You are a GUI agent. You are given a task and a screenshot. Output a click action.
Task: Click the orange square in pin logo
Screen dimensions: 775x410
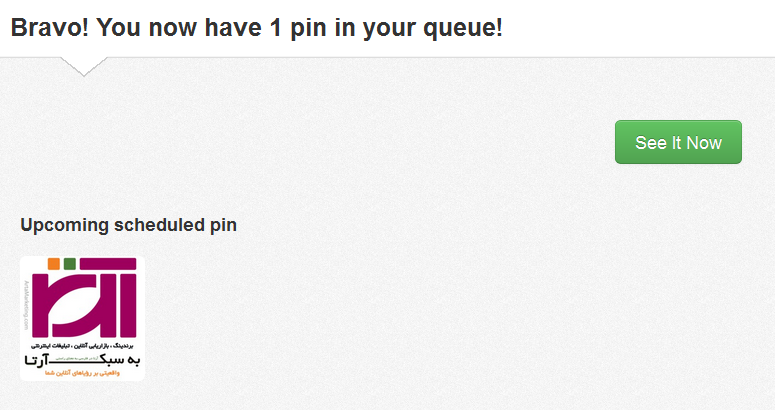click(x=53, y=263)
